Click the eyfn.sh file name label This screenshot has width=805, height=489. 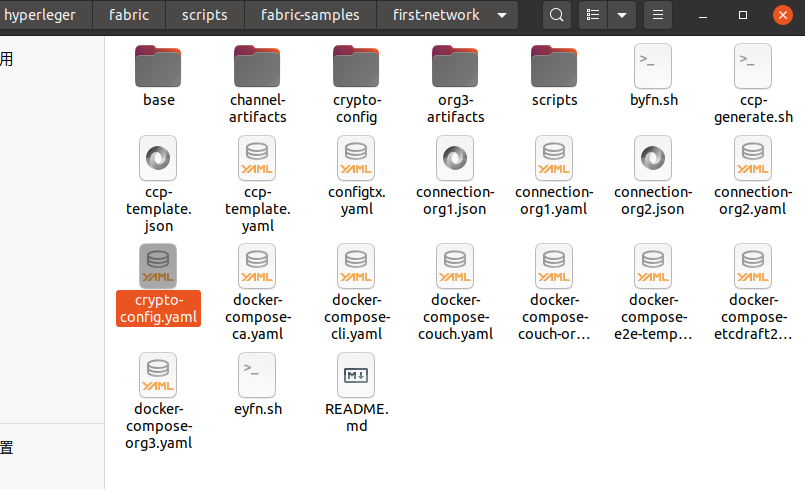click(x=258, y=409)
